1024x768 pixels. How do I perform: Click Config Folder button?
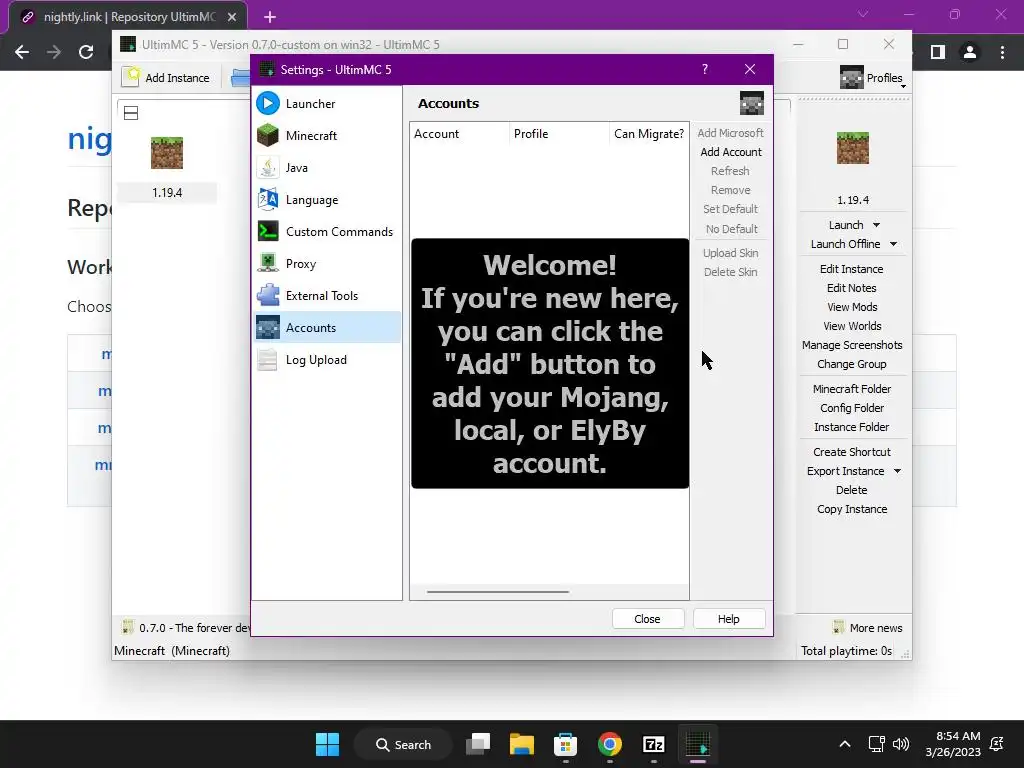click(x=852, y=408)
